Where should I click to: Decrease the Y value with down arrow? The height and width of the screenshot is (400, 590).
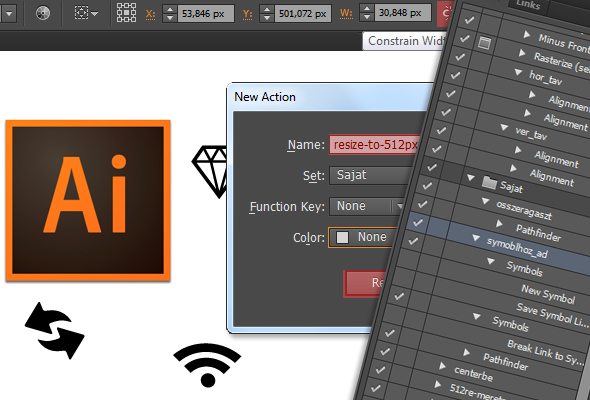pyautogui.click(x=267, y=18)
